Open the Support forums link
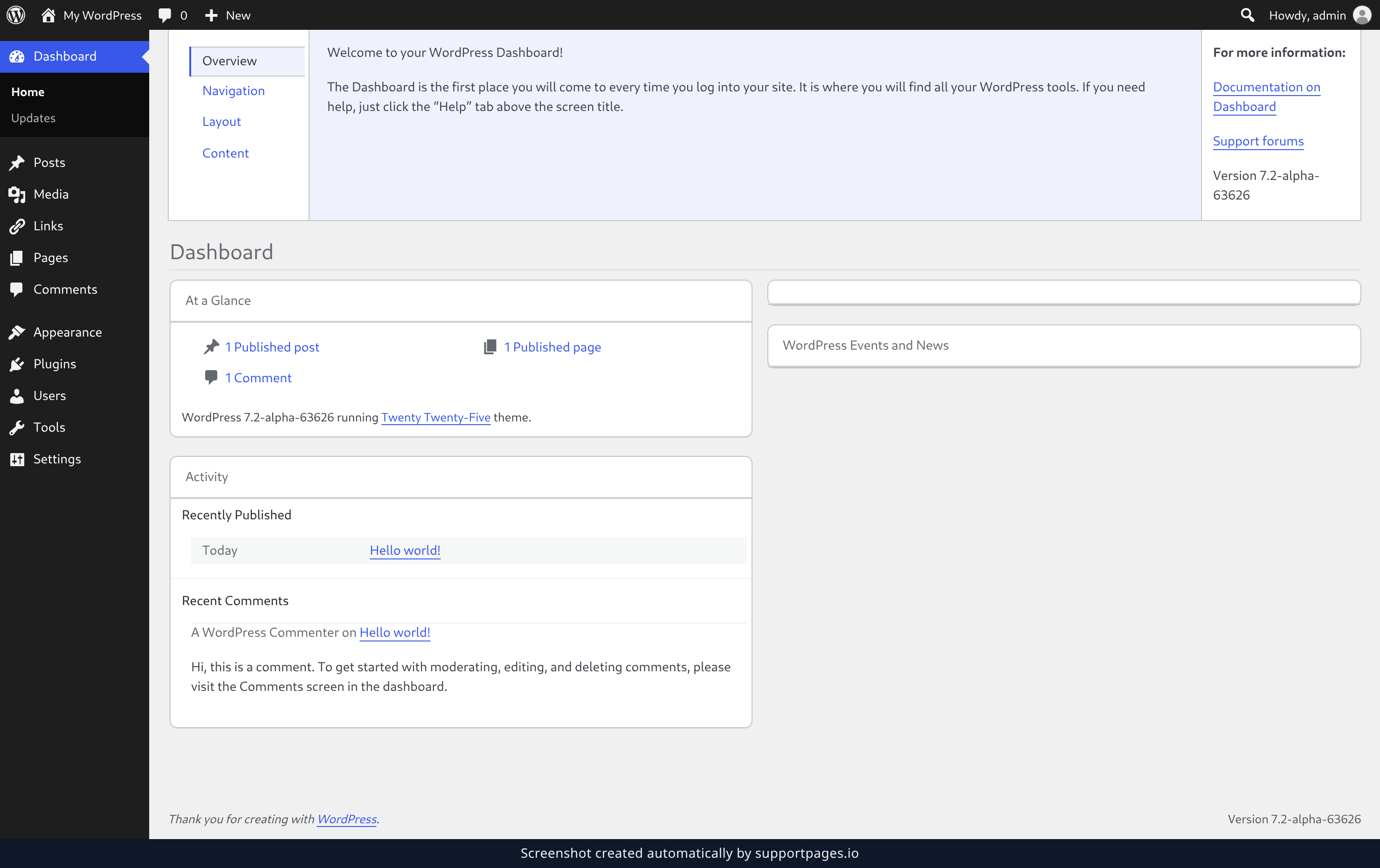Viewport: 1380px width, 868px height. 1258,141
